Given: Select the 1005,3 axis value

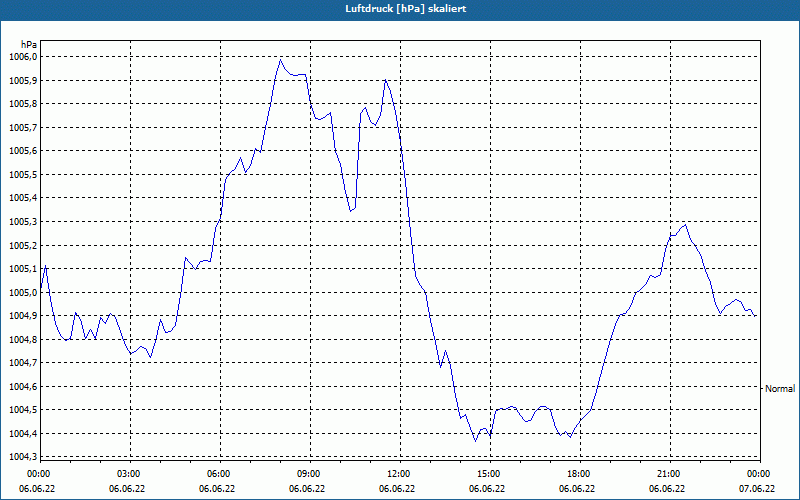Looking at the screenshot, I should click(x=23, y=222).
